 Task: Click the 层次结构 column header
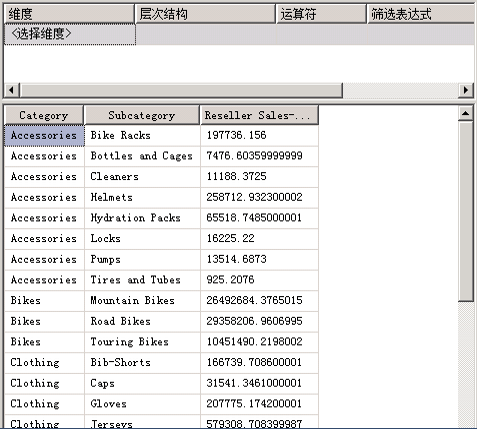(205, 14)
